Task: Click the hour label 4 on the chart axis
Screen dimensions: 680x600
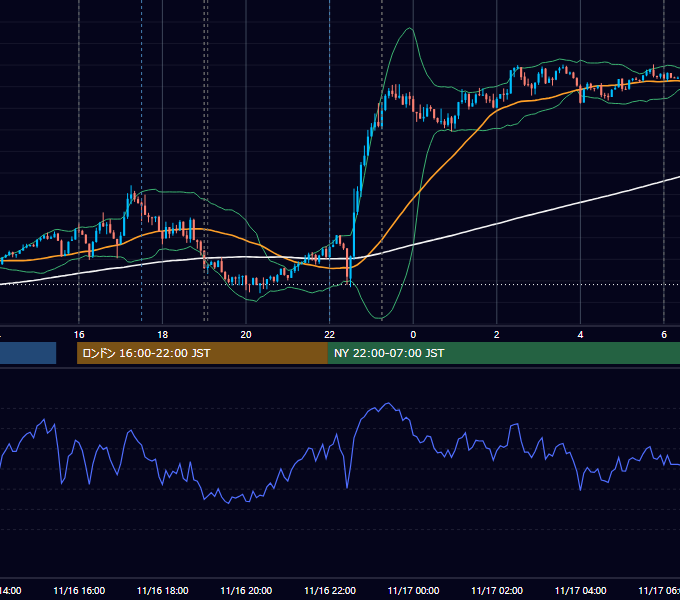Action: (x=580, y=335)
